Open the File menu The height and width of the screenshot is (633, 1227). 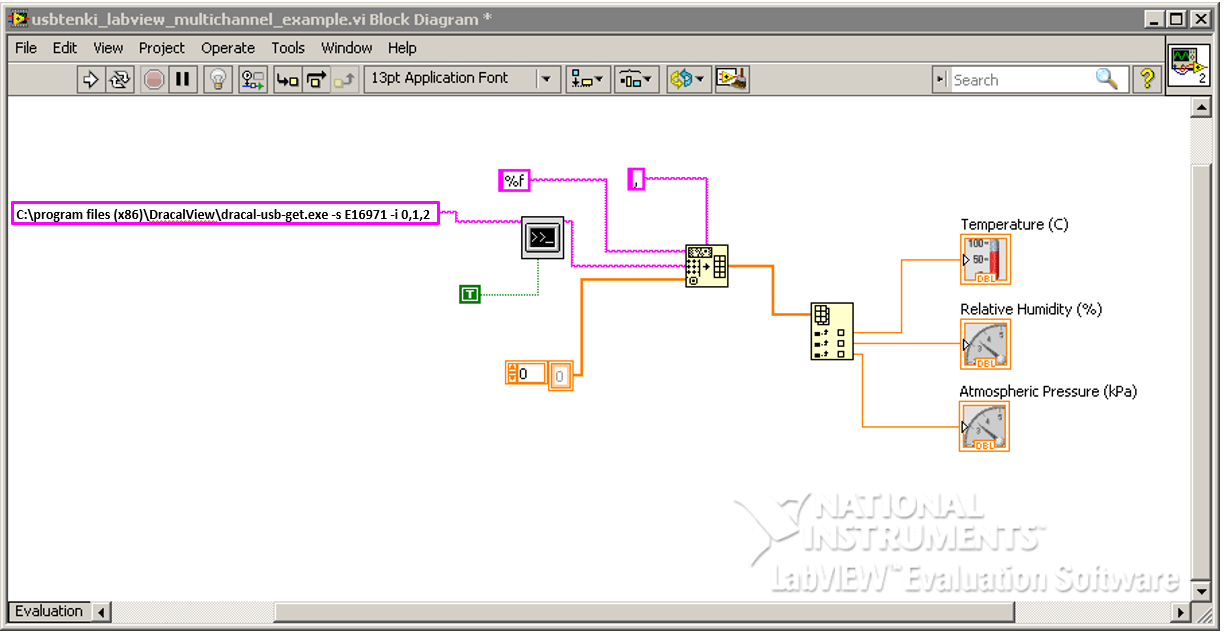[x=26, y=48]
